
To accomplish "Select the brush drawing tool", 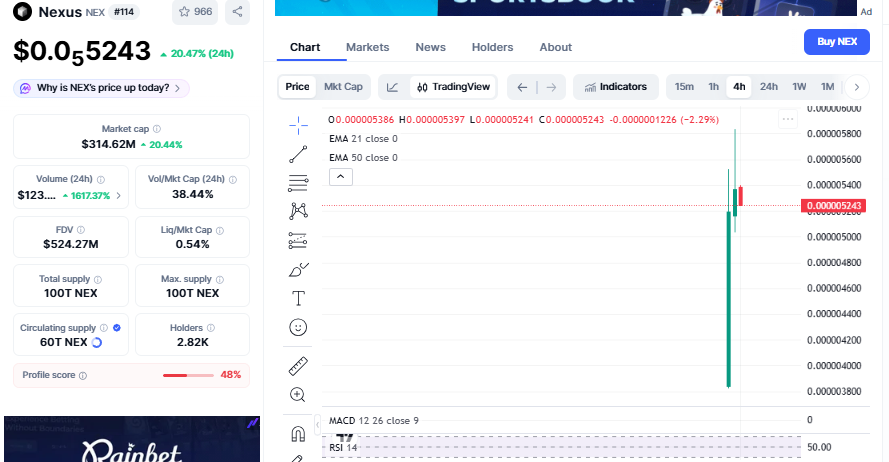I will [x=298, y=270].
